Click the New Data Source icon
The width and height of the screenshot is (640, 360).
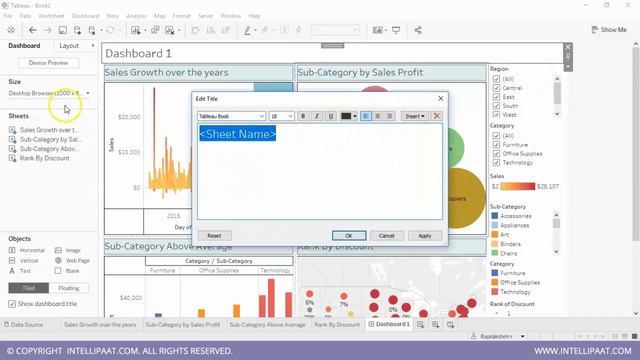point(77,30)
